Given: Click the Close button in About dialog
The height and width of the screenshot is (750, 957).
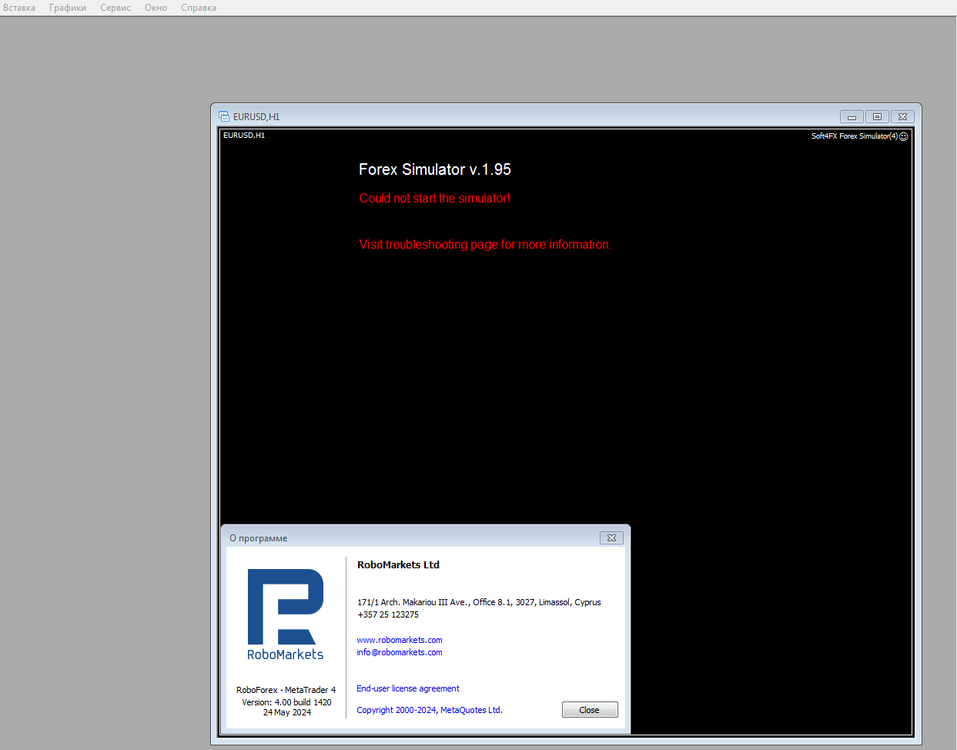Looking at the screenshot, I should point(590,710).
